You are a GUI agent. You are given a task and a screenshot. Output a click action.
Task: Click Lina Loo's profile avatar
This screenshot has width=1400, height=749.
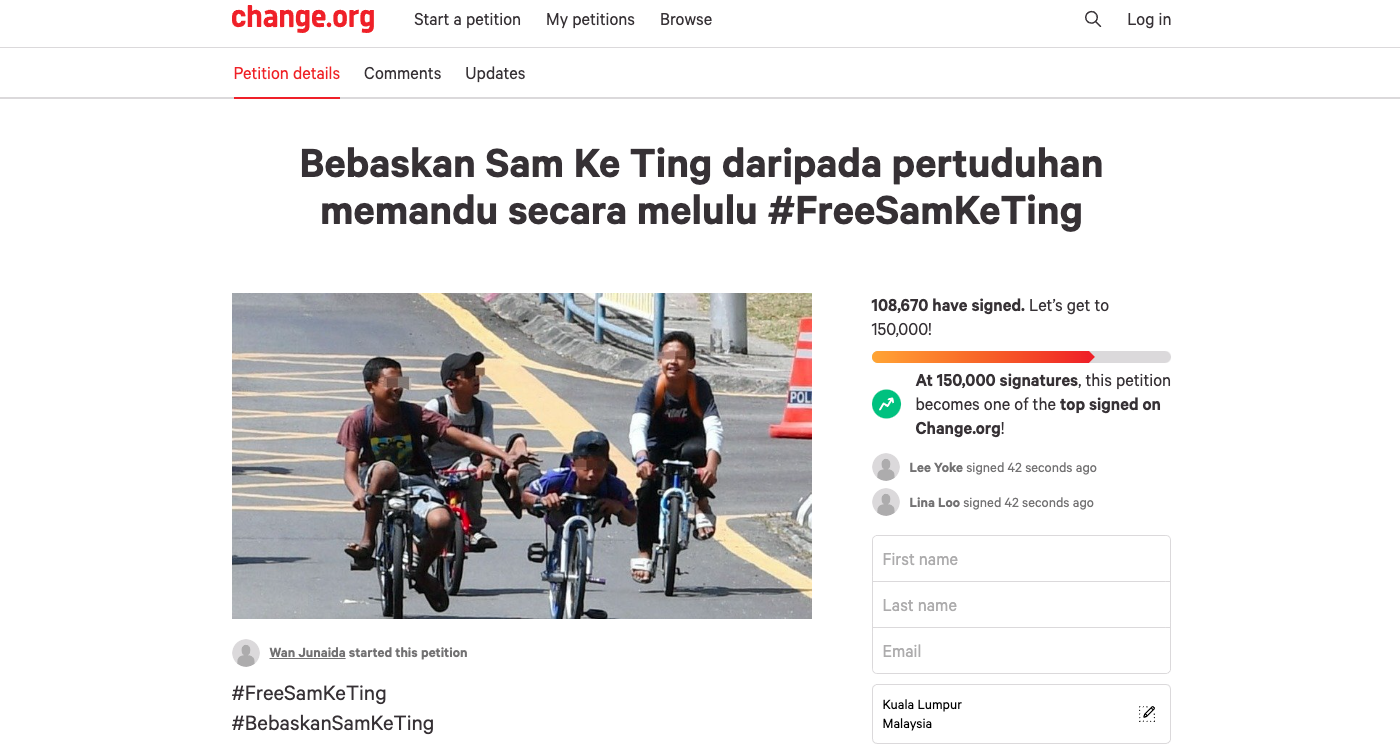(x=886, y=502)
